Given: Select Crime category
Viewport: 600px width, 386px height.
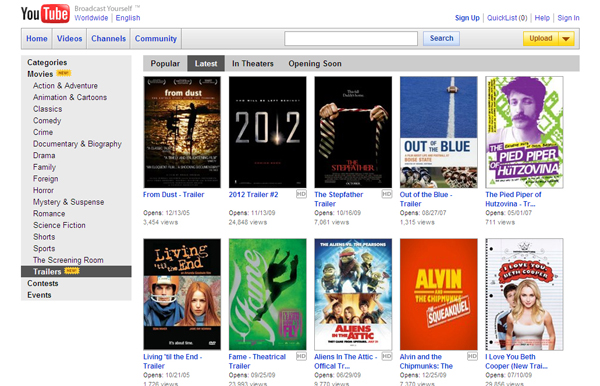Looking at the screenshot, I should pyautogui.click(x=43, y=132).
